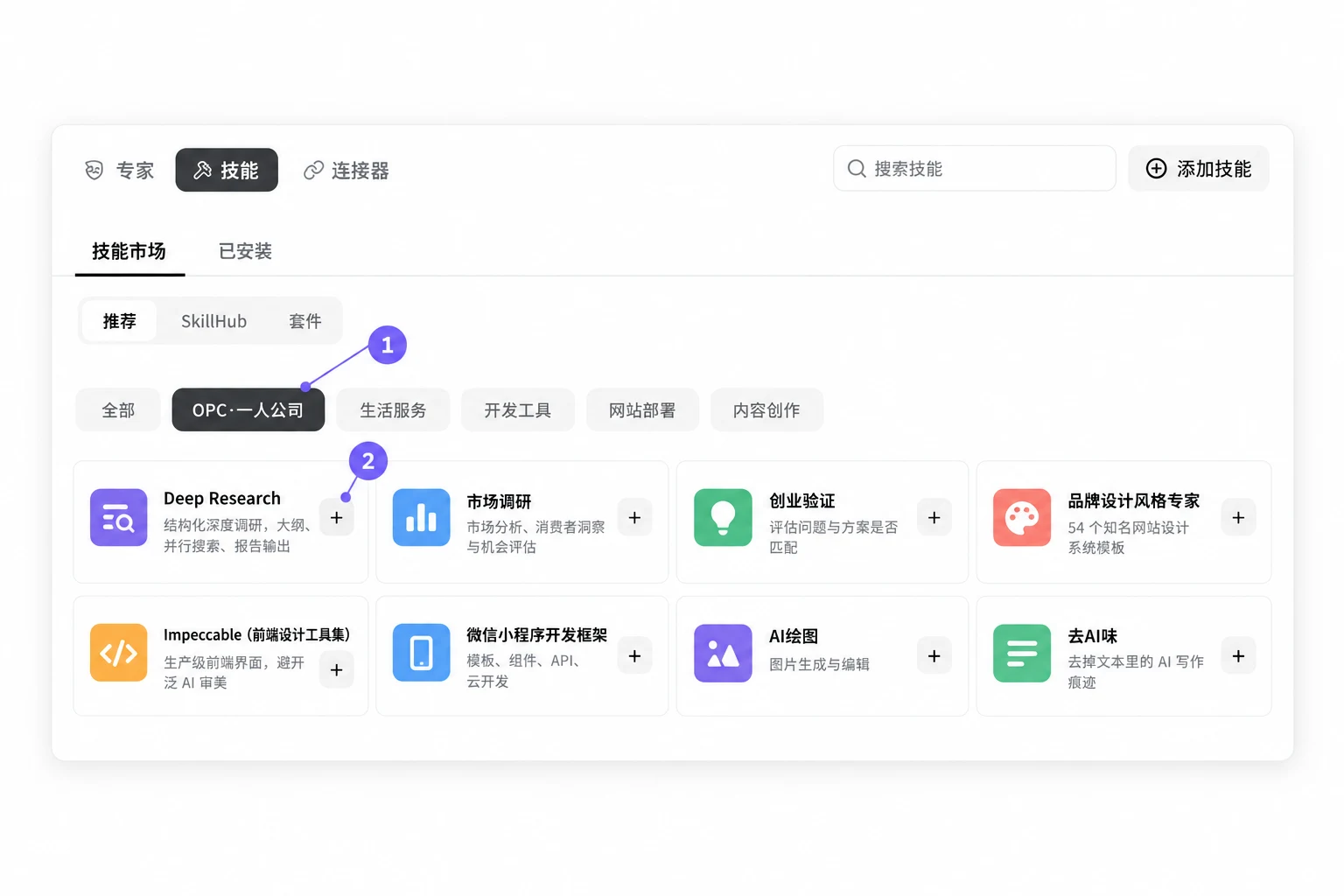The width and height of the screenshot is (1344, 896).
Task: Click the 添加技能 button
Action: [1199, 168]
